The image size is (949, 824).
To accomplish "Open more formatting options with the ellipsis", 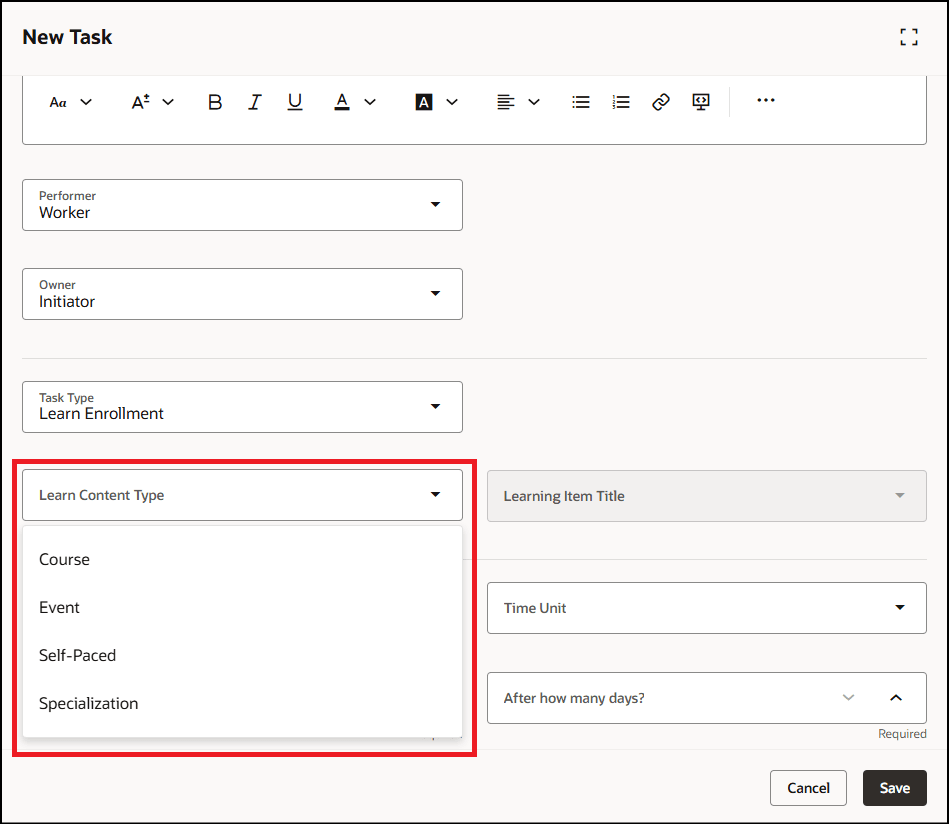I will click(x=766, y=101).
